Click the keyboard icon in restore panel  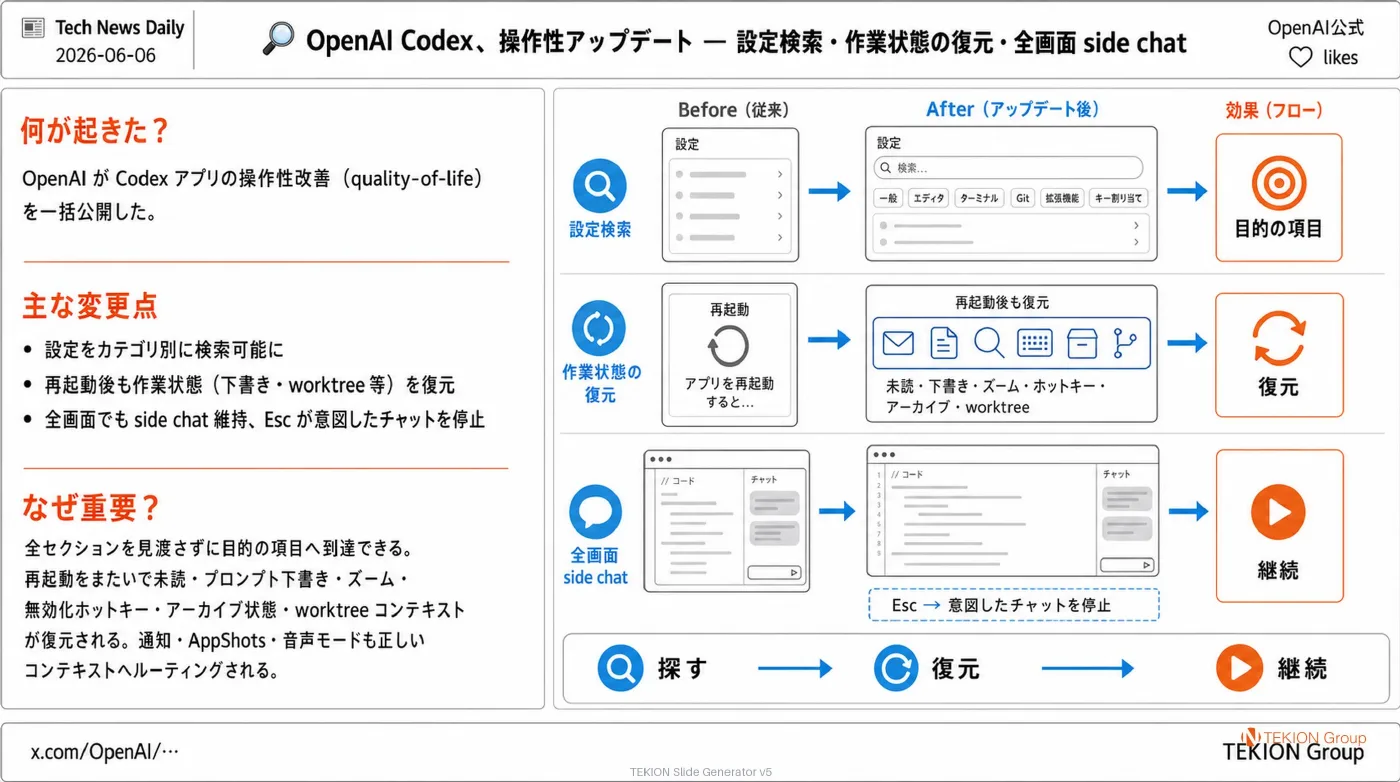1035,343
